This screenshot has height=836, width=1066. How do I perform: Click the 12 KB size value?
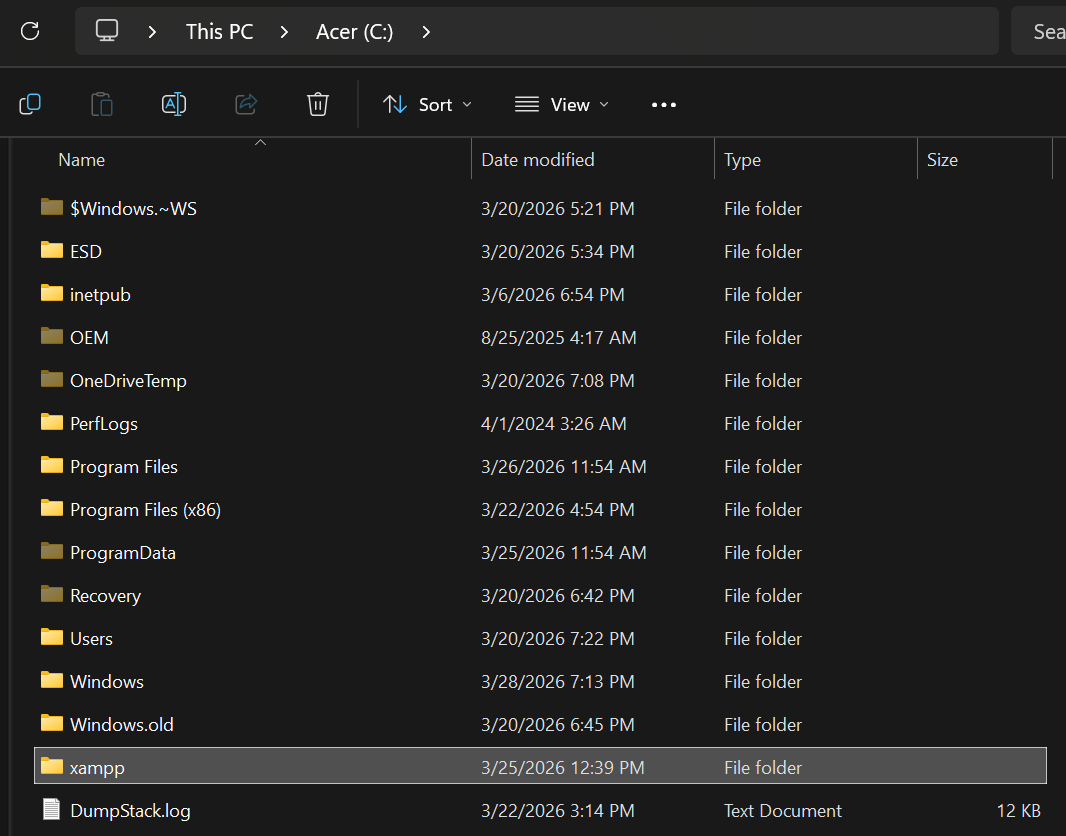(1018, 810)
